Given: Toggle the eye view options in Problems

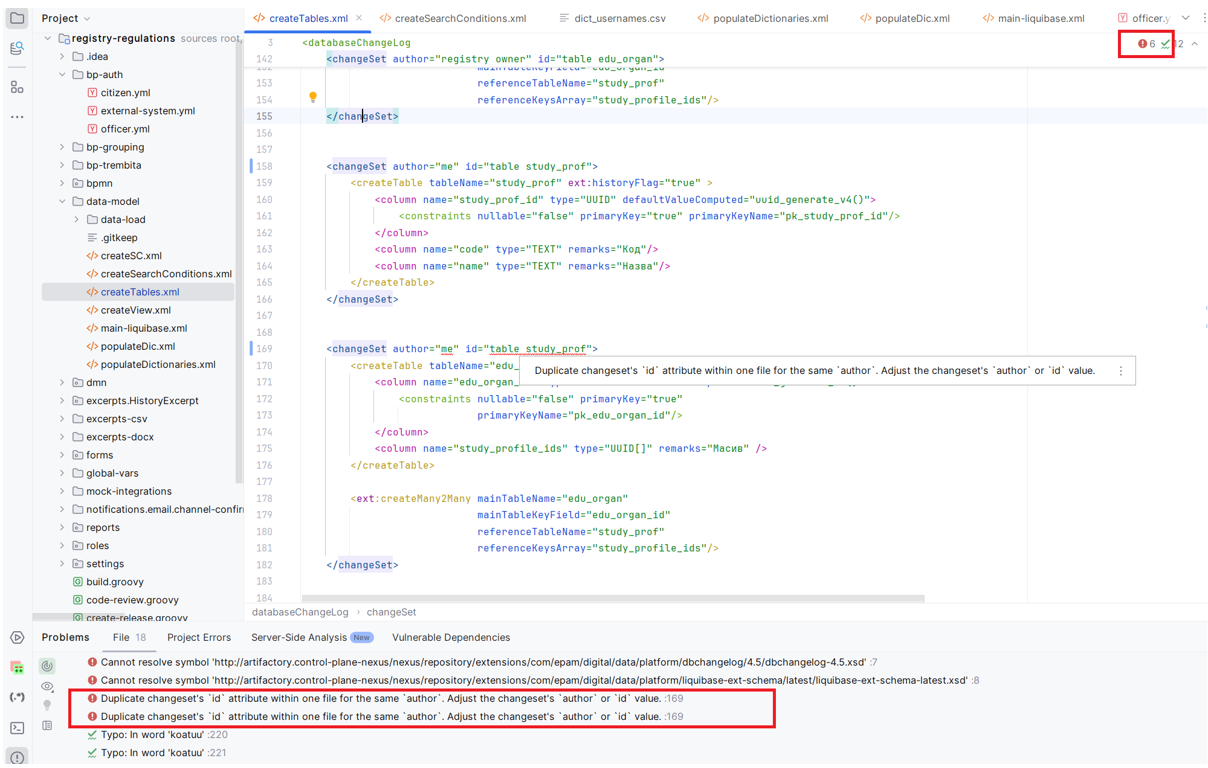Looking at the screenshot, I should point(47,687).
